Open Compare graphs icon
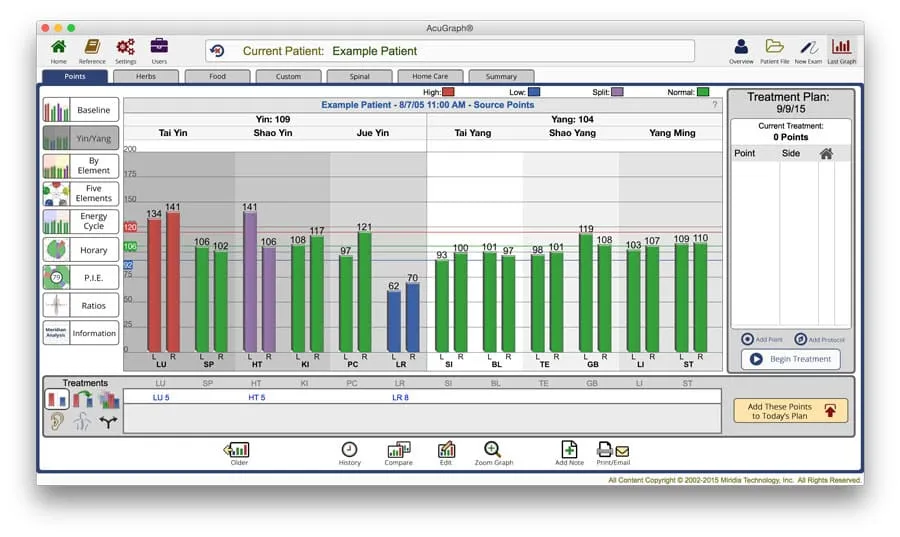The image size is (900, 537). coord(398,453)
